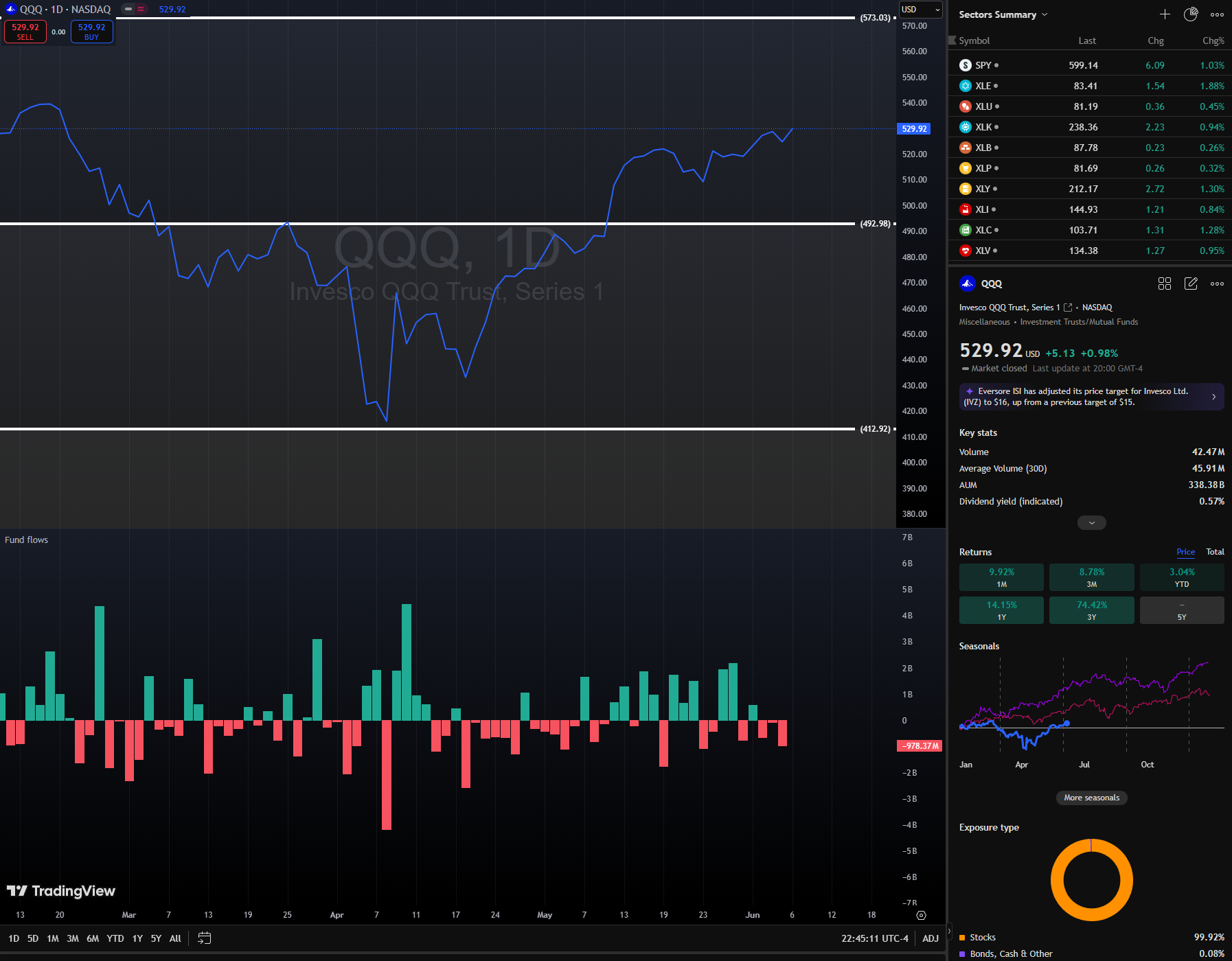Select the XLC sector icon
The height and width of the screenshot is (961, 1232).
[966, 230]
